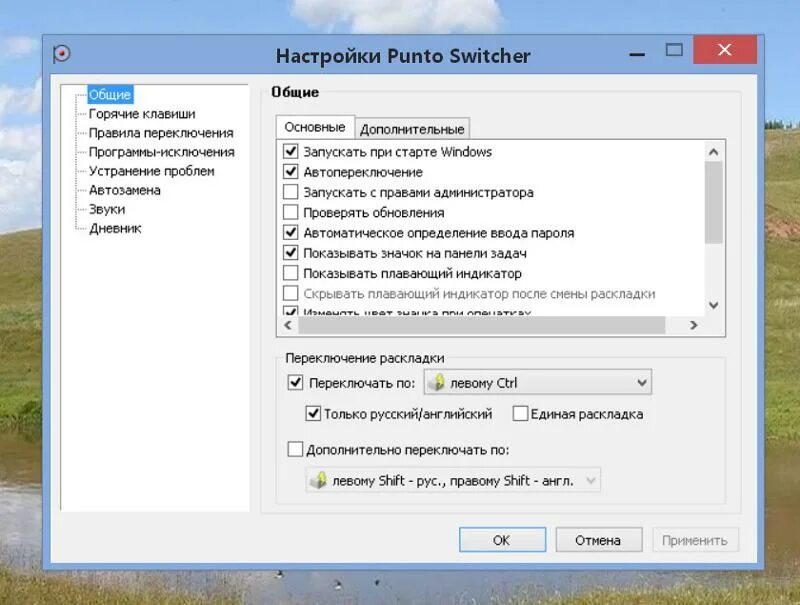The width and height of the screenshot is (800, 605).
Task: Open Звуки settings section
Action: (107, 209)
